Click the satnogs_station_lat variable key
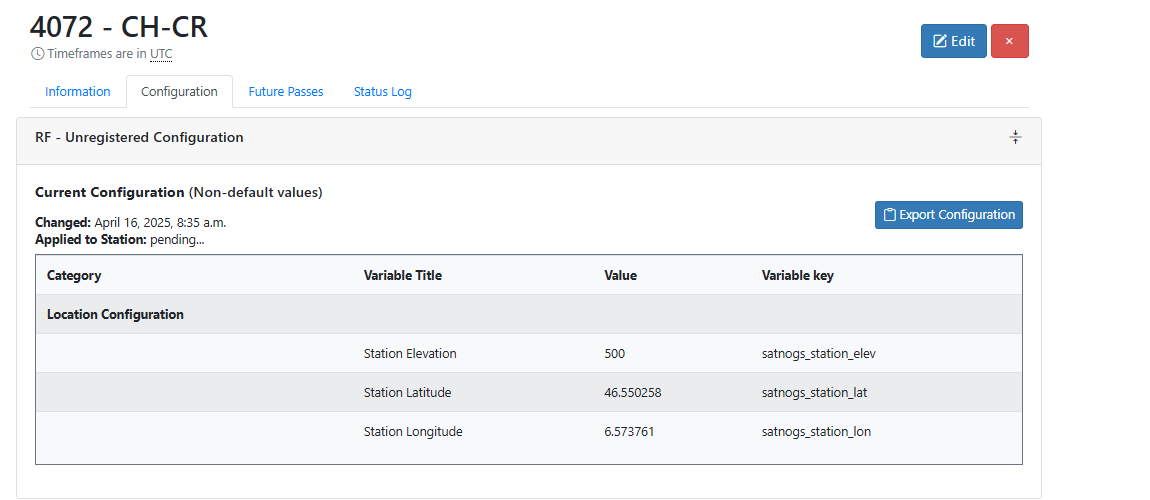The width and height of the screenshot is (1150, 500). point(814,392)
